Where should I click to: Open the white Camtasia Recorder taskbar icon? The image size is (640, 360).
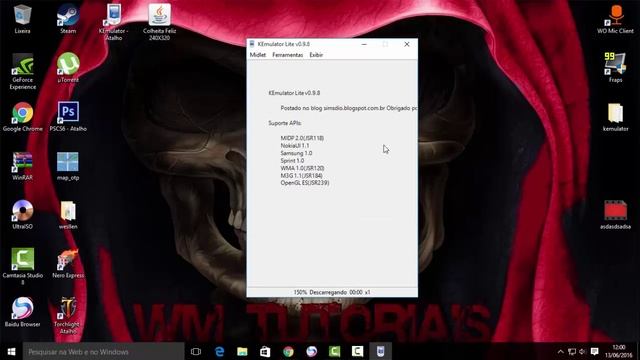tap(358, 351)
